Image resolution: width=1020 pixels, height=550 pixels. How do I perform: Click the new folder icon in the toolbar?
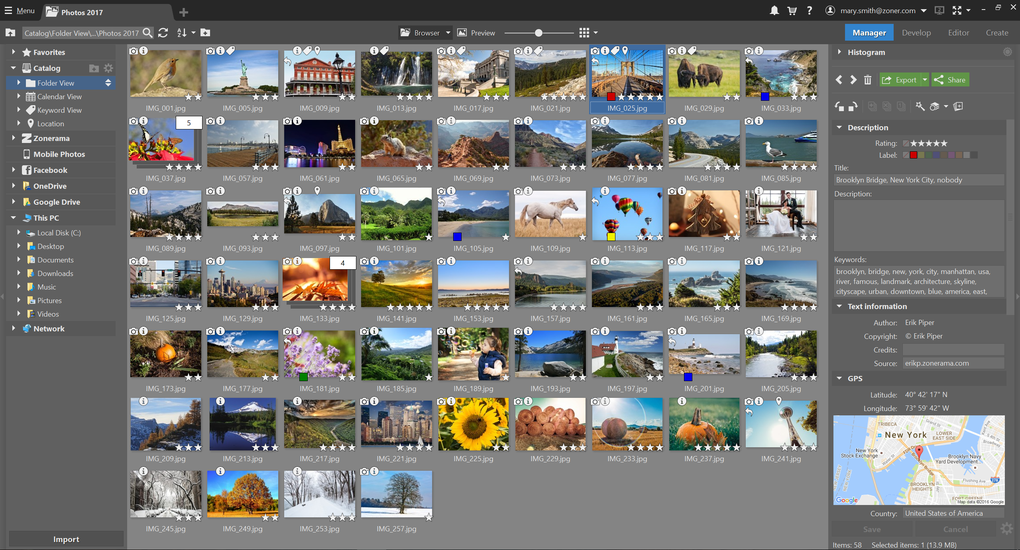tap(206, 33)
